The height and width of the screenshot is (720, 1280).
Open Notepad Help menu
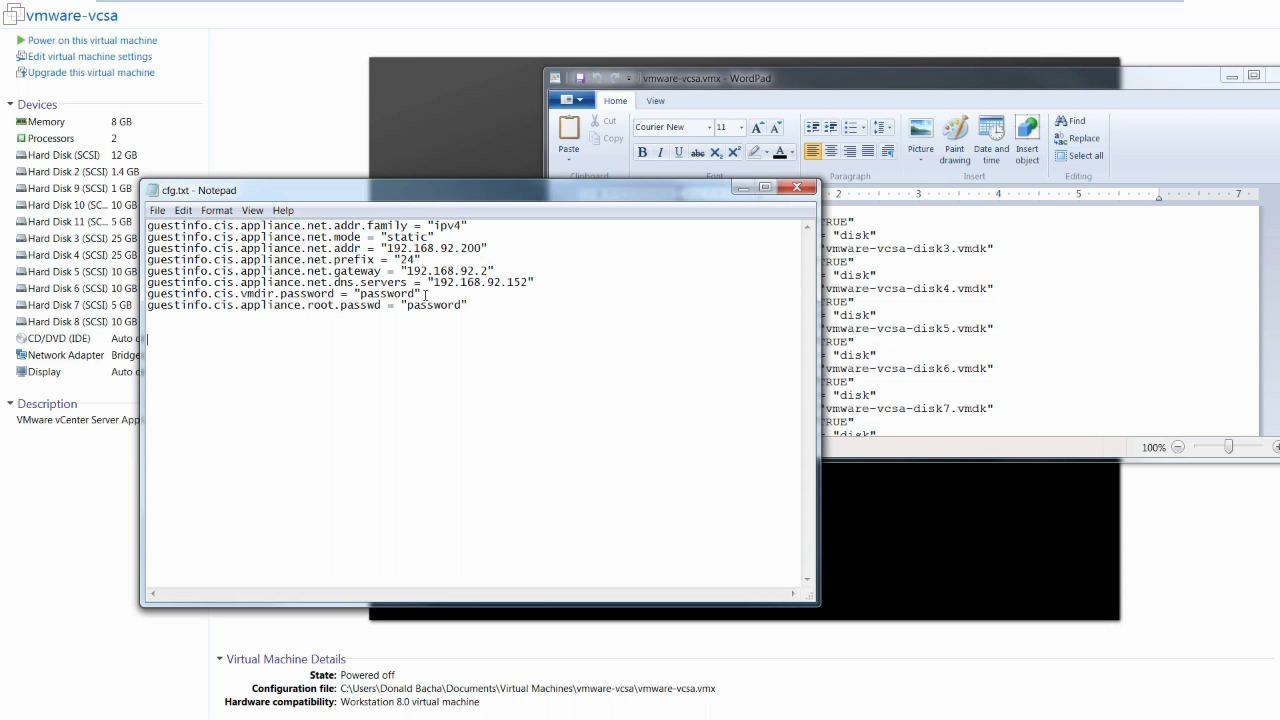pos(283,211)
